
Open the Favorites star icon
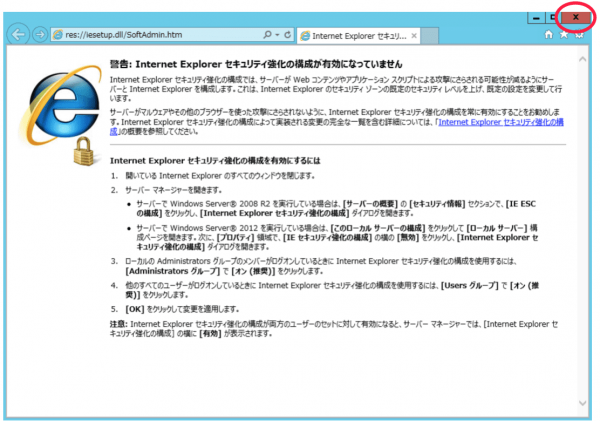click(x=564, y=35)
